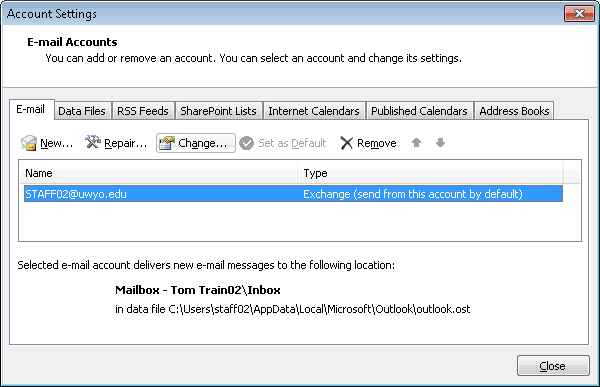Viewport: 600px width, 387px height.
Task: Select the STAFF02@uwyo.edu account row
Action: (293, 194)
